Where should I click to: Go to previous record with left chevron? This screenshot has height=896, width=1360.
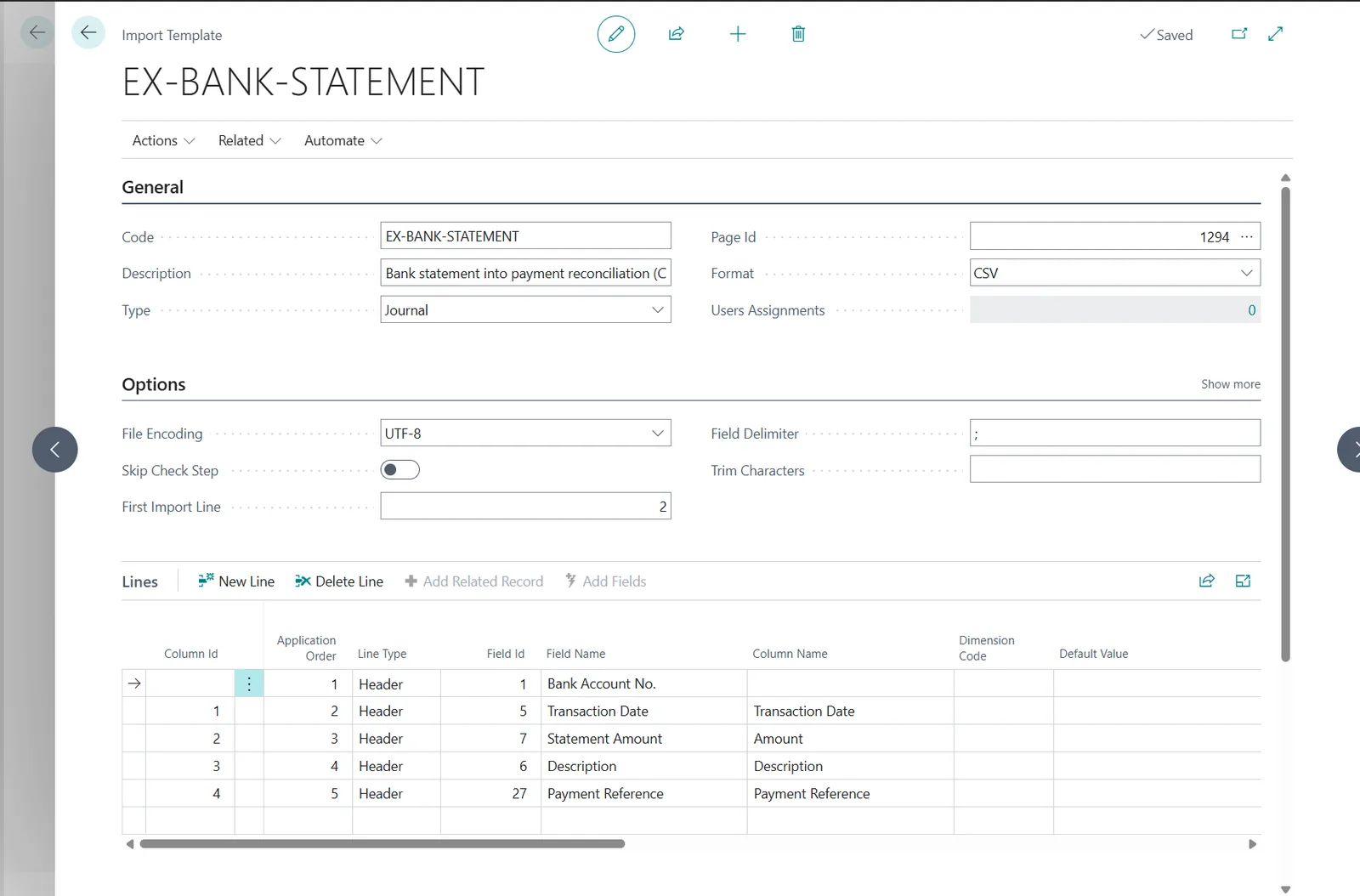pyautogui.click(x=55, y=450)
